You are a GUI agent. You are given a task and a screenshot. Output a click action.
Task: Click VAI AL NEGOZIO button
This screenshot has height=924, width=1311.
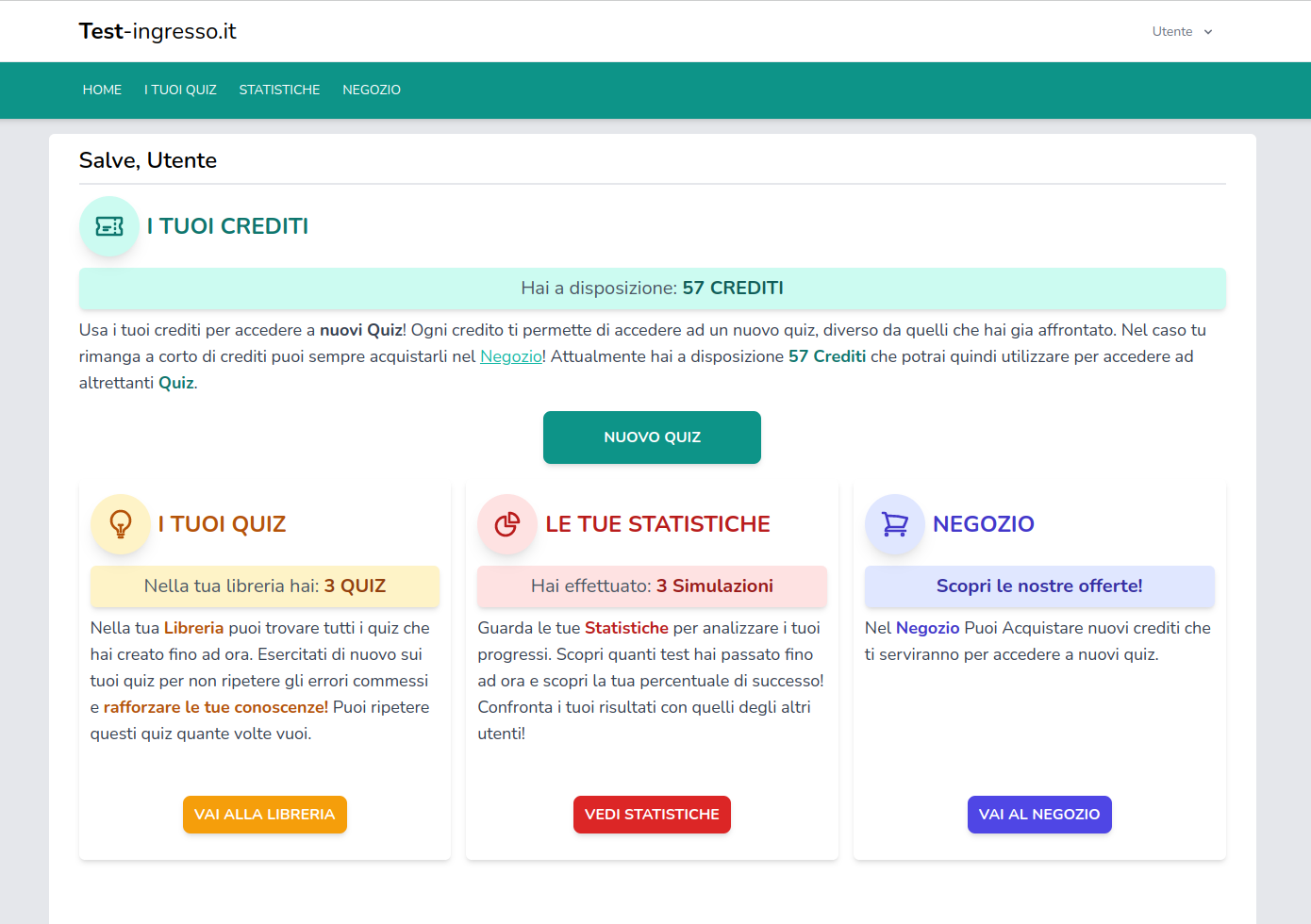tap(1039, 815)
